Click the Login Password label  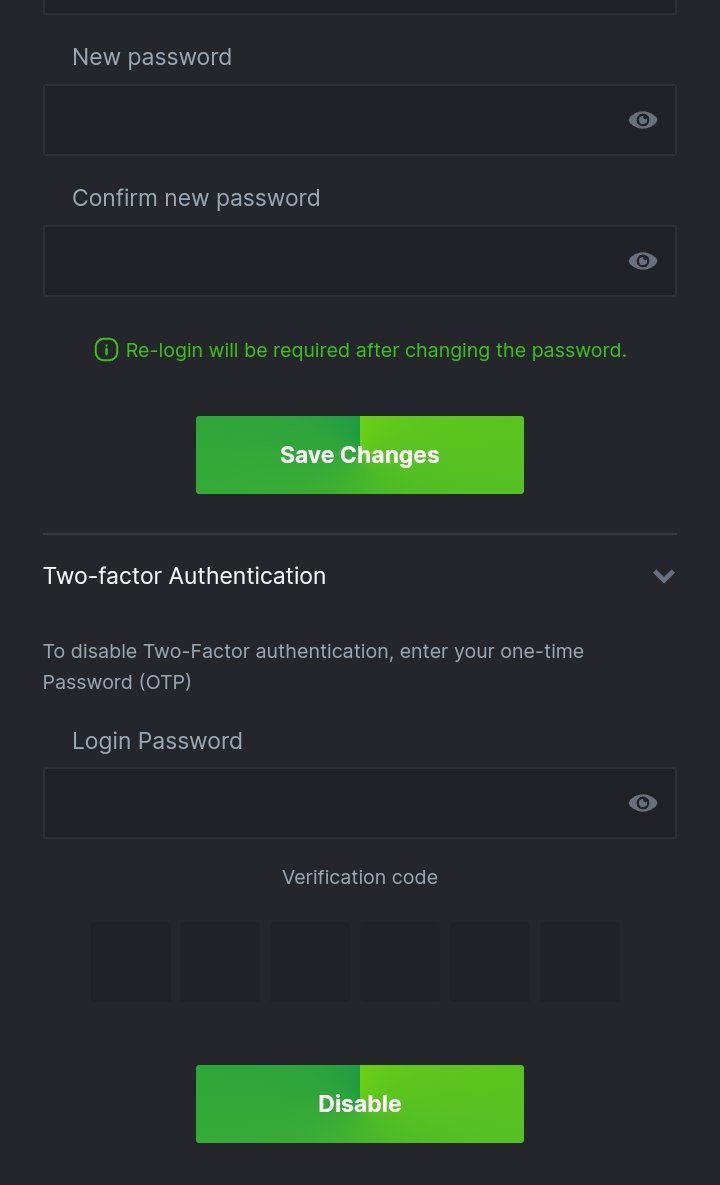pos(157,741)
